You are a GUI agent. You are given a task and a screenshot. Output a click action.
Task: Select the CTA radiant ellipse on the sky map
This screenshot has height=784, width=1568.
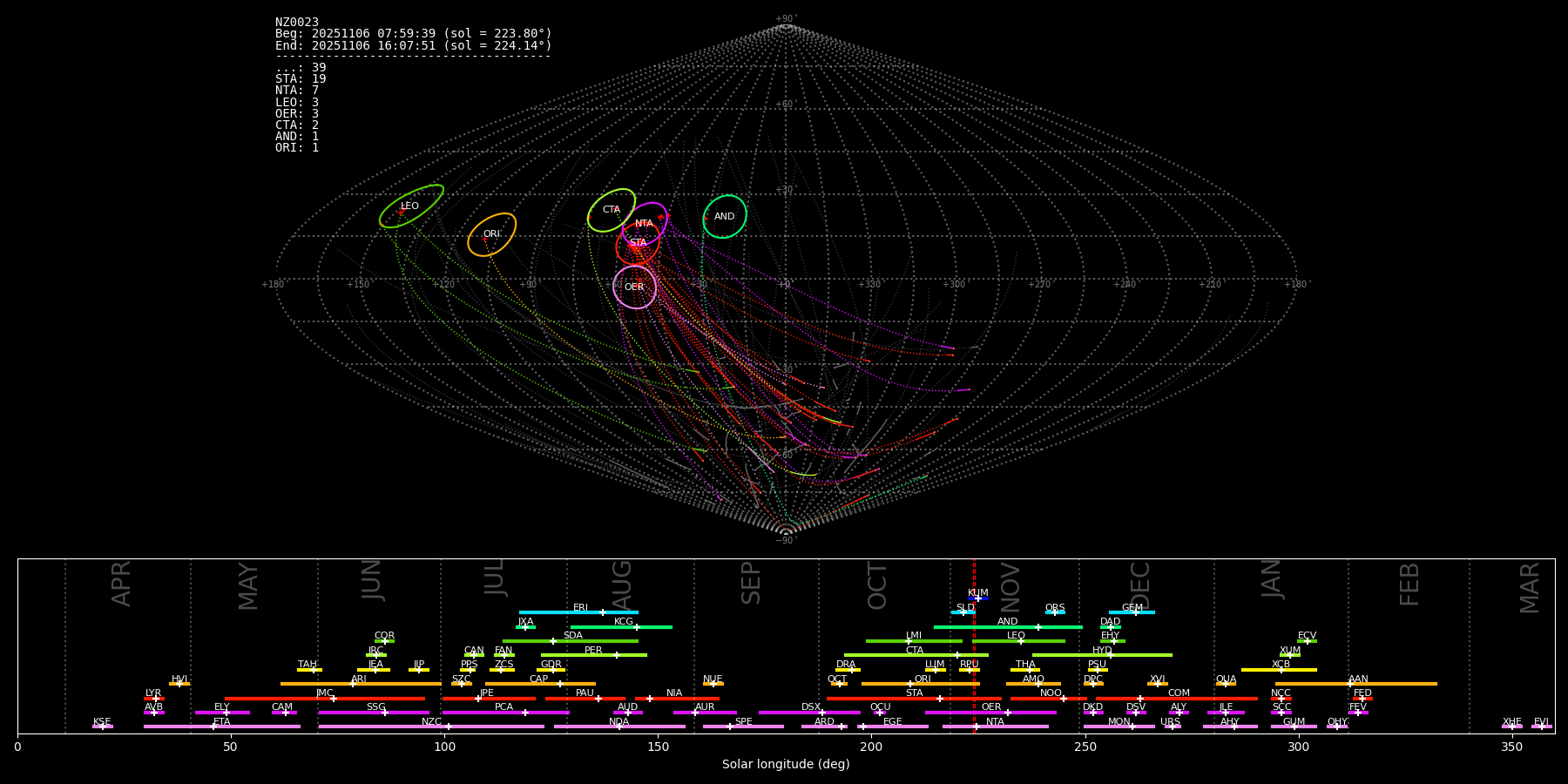click(612, 210)
